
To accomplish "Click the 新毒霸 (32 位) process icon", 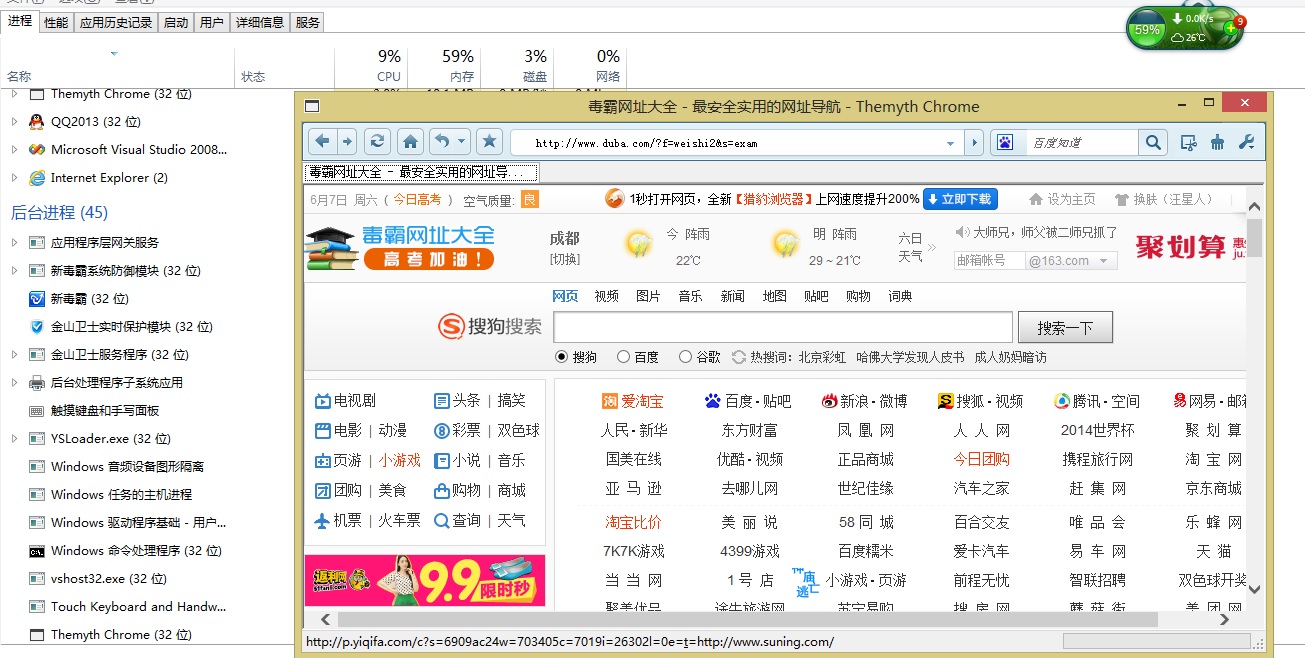I will click(x=37, y=299).
